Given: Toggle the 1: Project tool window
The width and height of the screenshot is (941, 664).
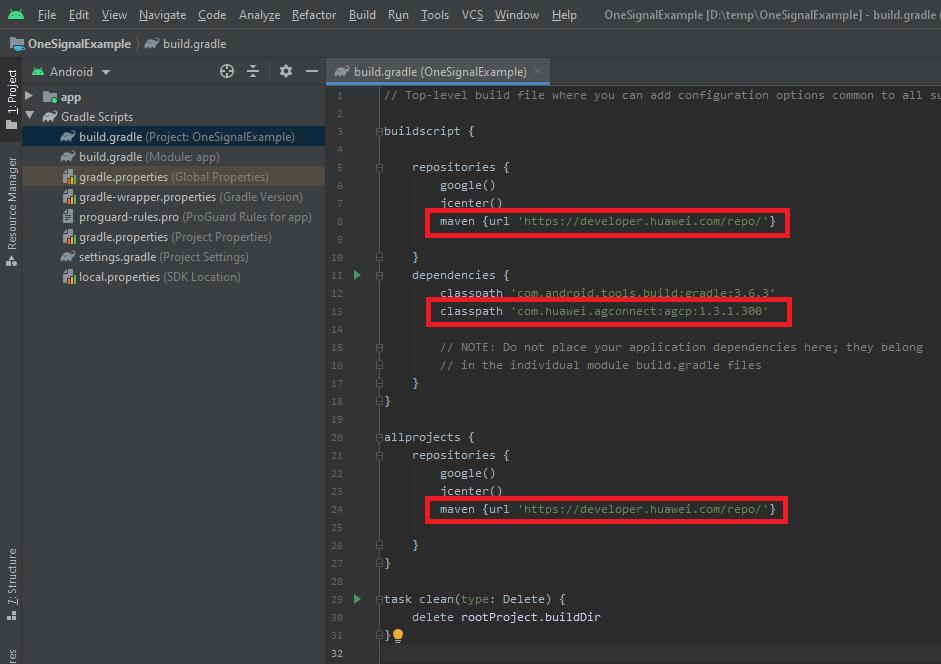Looking at the screenshot, I should 11,98.
